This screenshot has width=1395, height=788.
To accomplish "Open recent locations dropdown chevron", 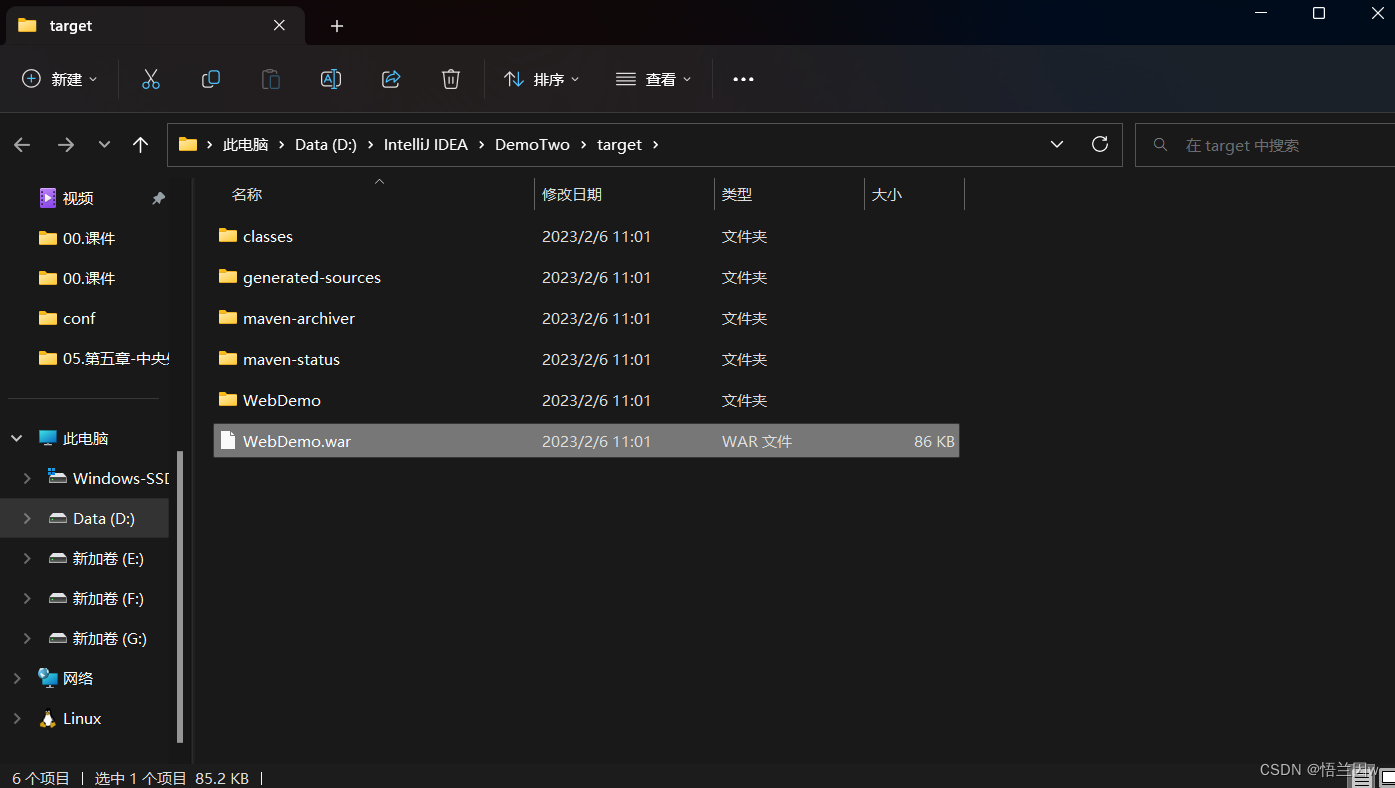I will pos(104,145).
